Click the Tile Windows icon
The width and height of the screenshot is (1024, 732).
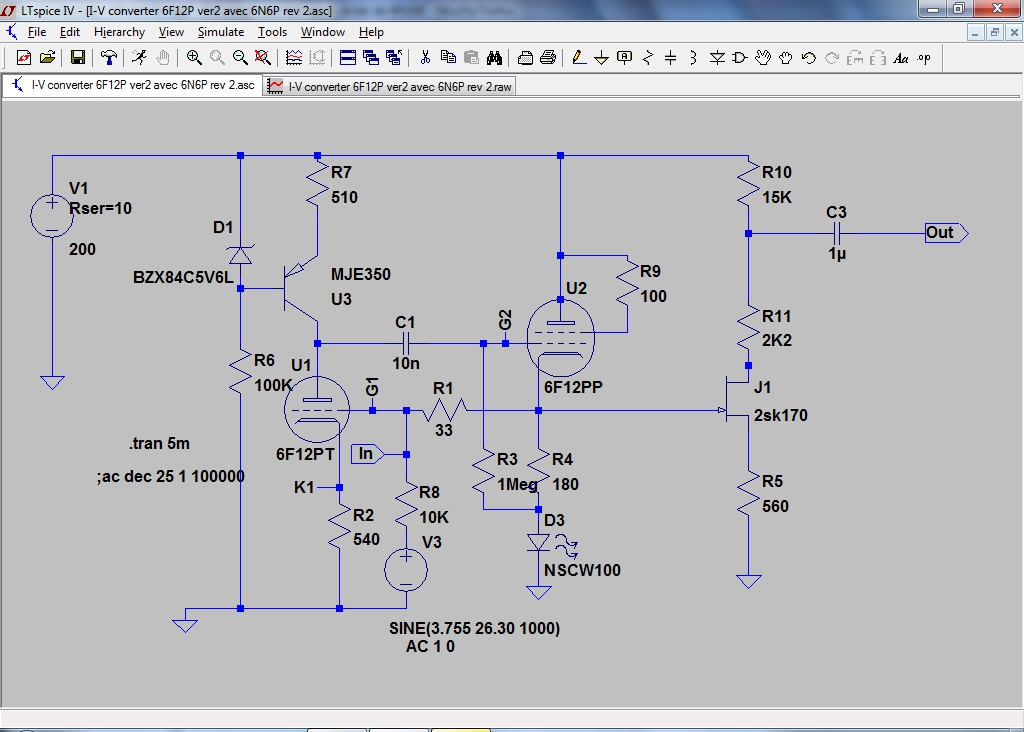tap(348, 58)
